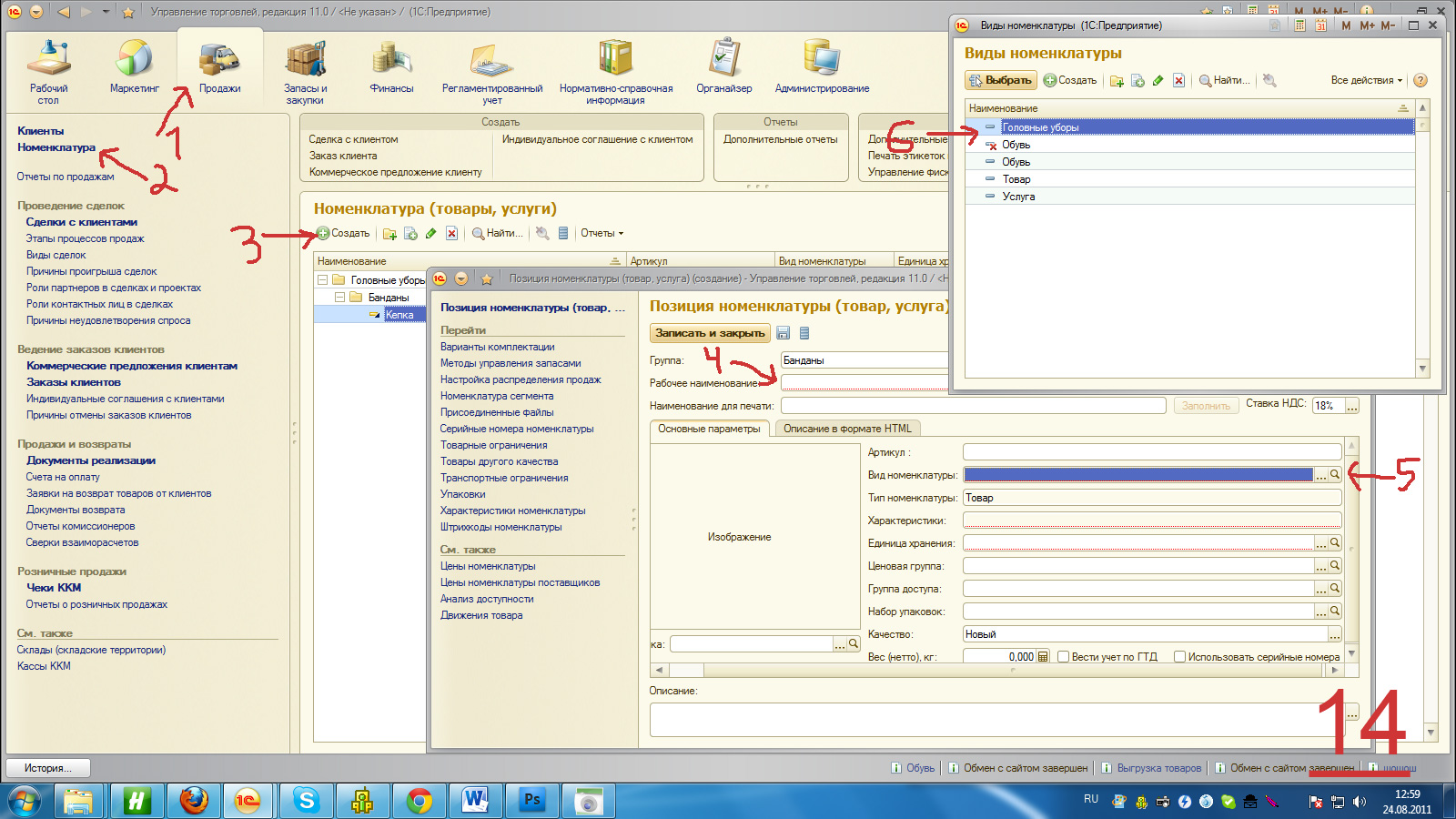Open selection for Вид номенклатуры field
This screenshot has height=819, width=1456.
coord(1321,475)
